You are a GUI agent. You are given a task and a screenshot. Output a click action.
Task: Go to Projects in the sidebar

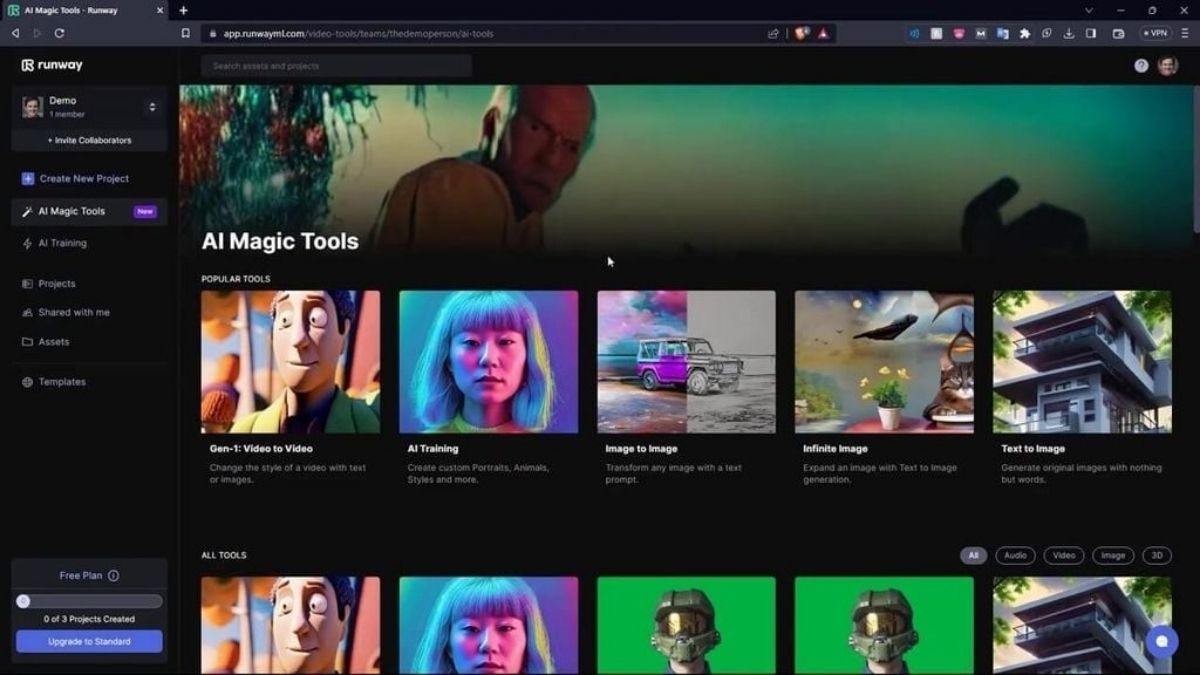56,284
